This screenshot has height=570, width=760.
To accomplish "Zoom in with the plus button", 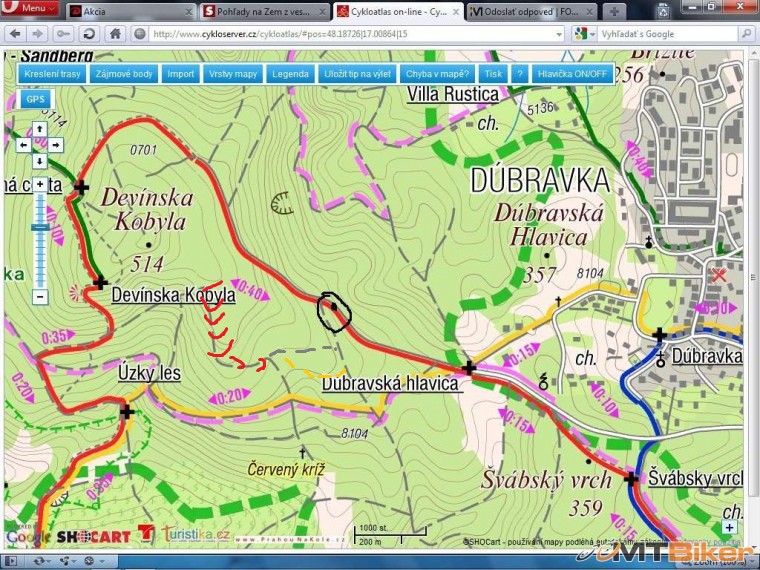I will (x=39, y=184).
